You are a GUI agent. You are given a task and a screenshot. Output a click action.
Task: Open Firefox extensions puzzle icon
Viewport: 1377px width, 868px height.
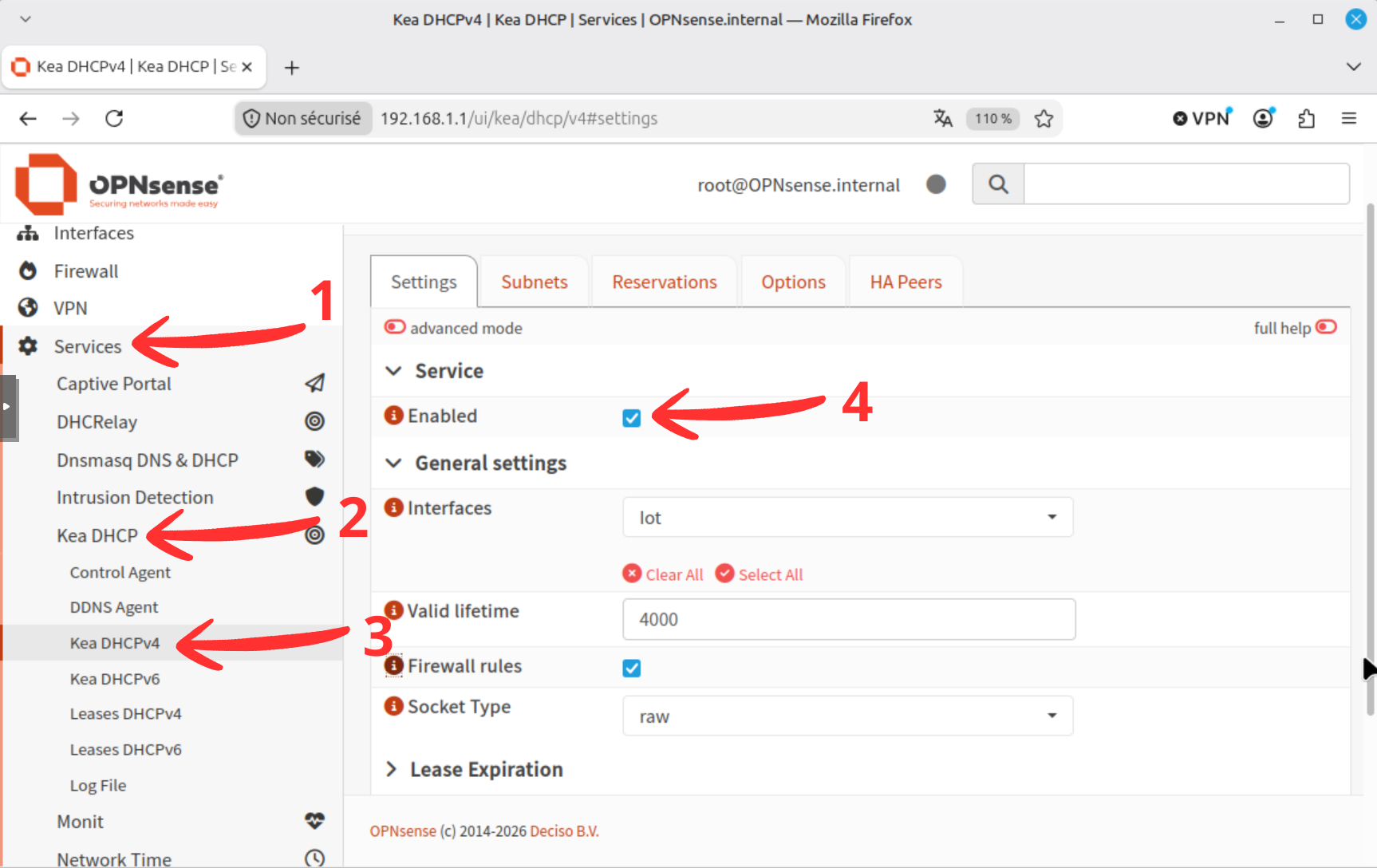1306,119
